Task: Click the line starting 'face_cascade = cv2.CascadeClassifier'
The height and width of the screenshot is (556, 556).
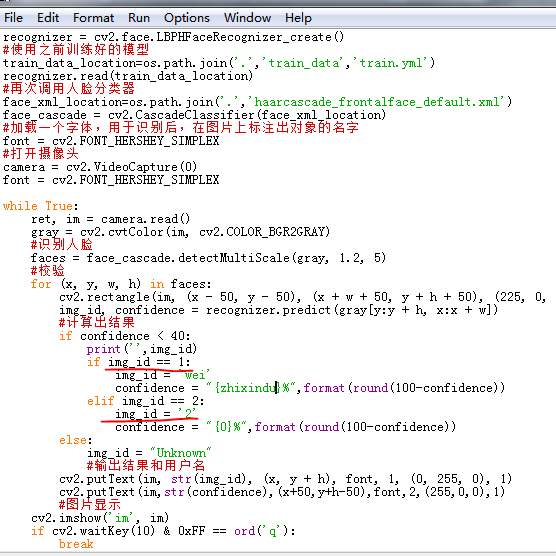Action: pyautogui.click(x=194, y=115)
